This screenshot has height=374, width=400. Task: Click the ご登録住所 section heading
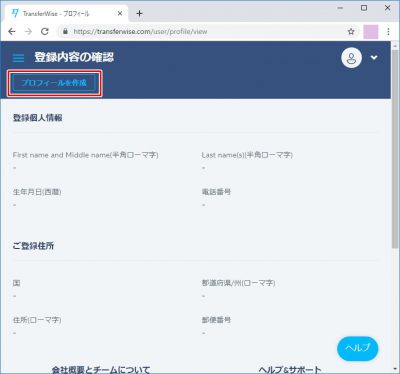[x=33, y=246]
